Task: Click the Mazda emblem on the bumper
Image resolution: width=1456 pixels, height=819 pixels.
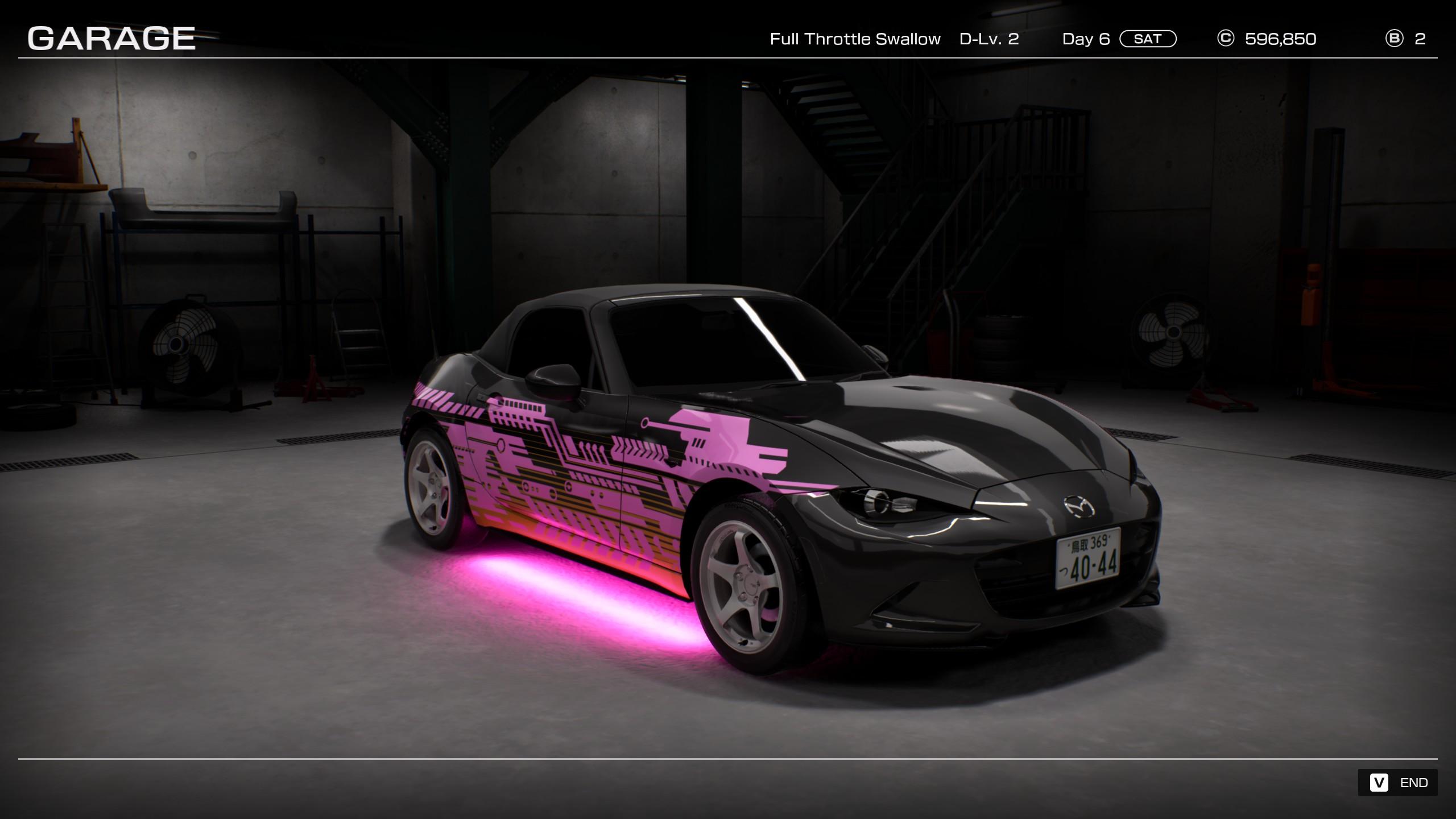Action: coord(1079,506)
